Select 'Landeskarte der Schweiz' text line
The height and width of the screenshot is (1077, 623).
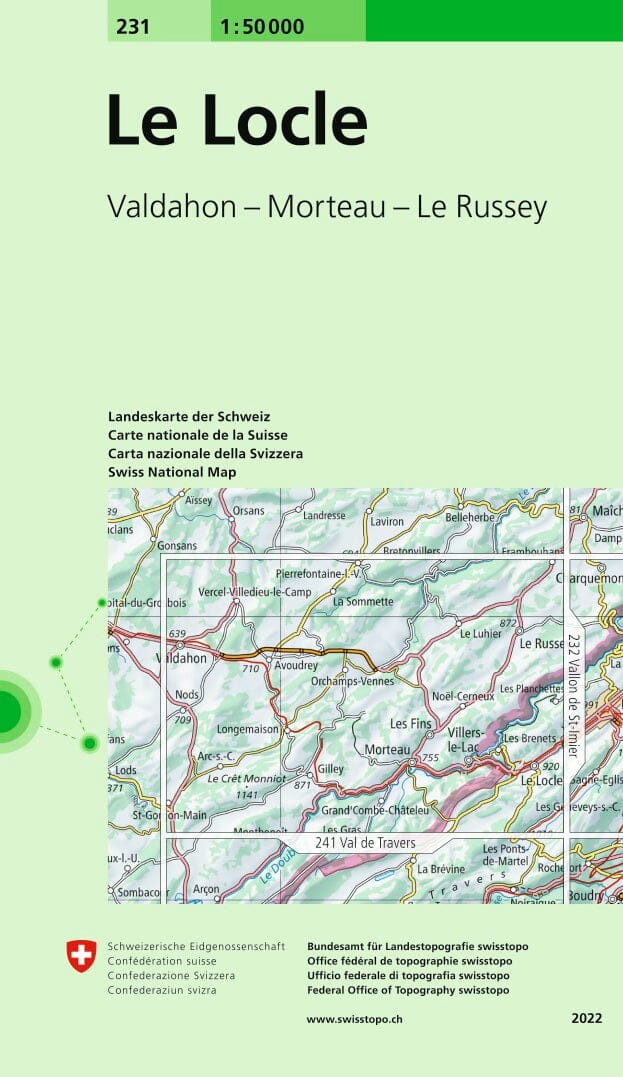189,416
